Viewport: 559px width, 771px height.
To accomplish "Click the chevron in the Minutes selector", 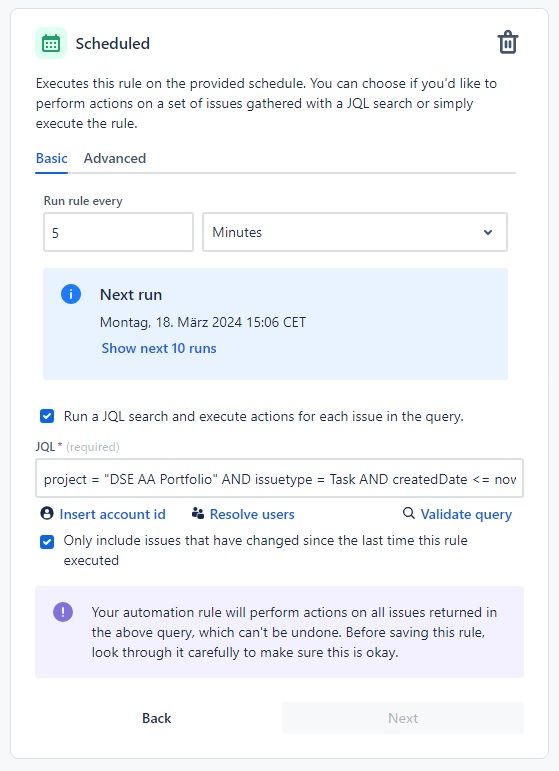I will coord(488,232).
